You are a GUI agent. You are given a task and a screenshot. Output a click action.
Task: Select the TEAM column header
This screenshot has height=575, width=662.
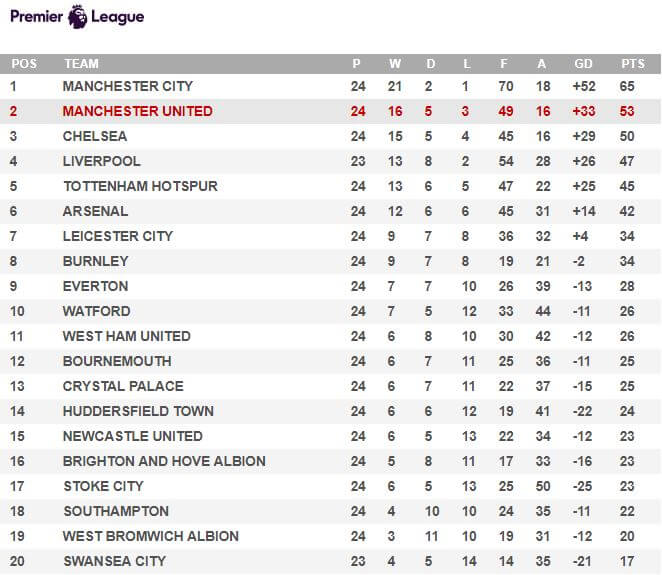[x=81, y=64]
